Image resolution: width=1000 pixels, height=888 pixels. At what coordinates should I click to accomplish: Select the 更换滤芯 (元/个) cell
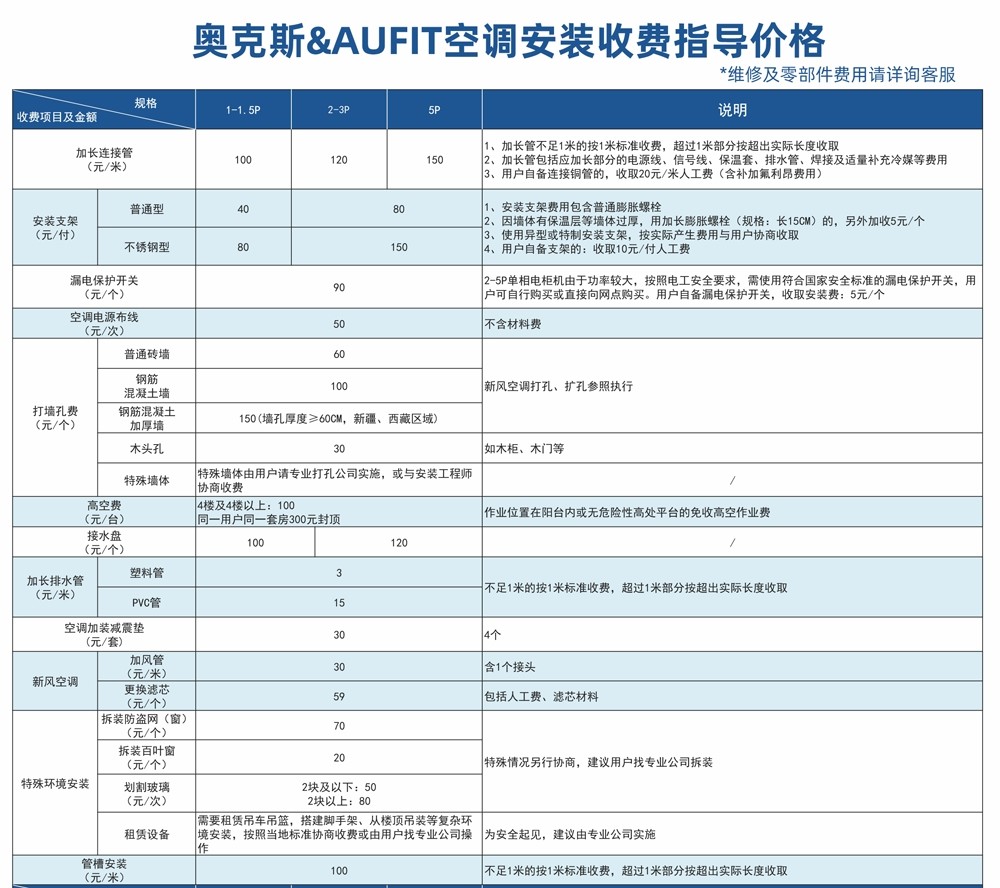point(147,696)
